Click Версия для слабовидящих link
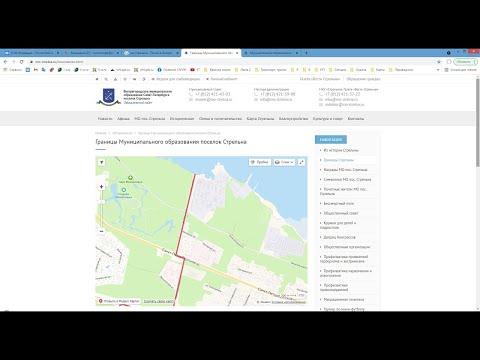Screen dimensions: 480x360 (x=176, y=79)
